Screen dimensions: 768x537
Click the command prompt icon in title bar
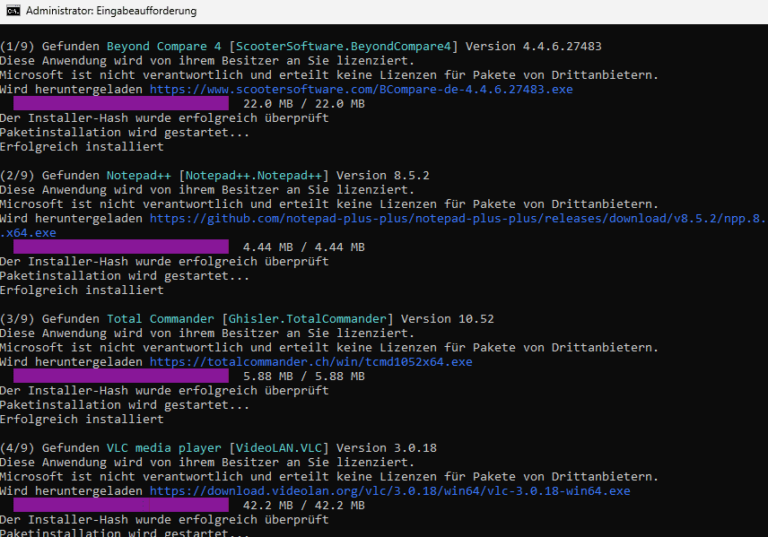point(13,10)
